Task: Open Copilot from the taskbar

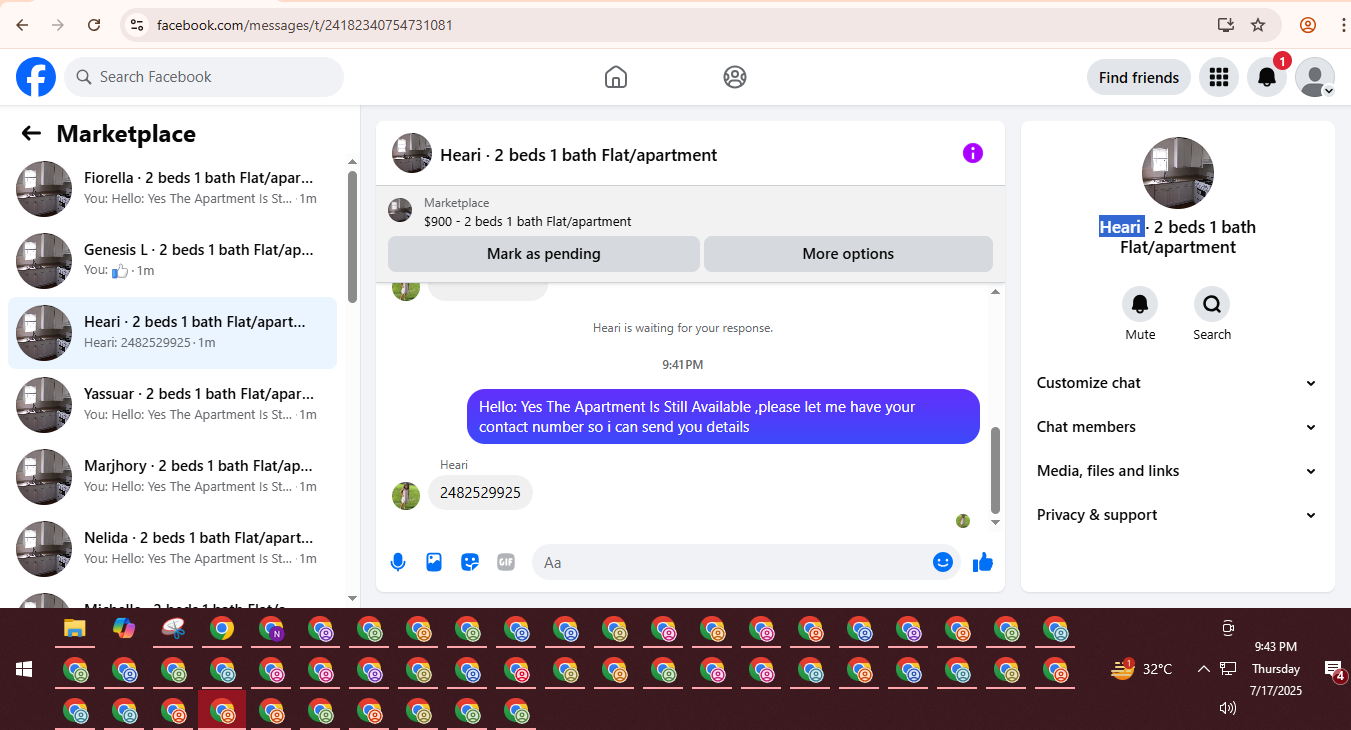Action: [124, 628]
